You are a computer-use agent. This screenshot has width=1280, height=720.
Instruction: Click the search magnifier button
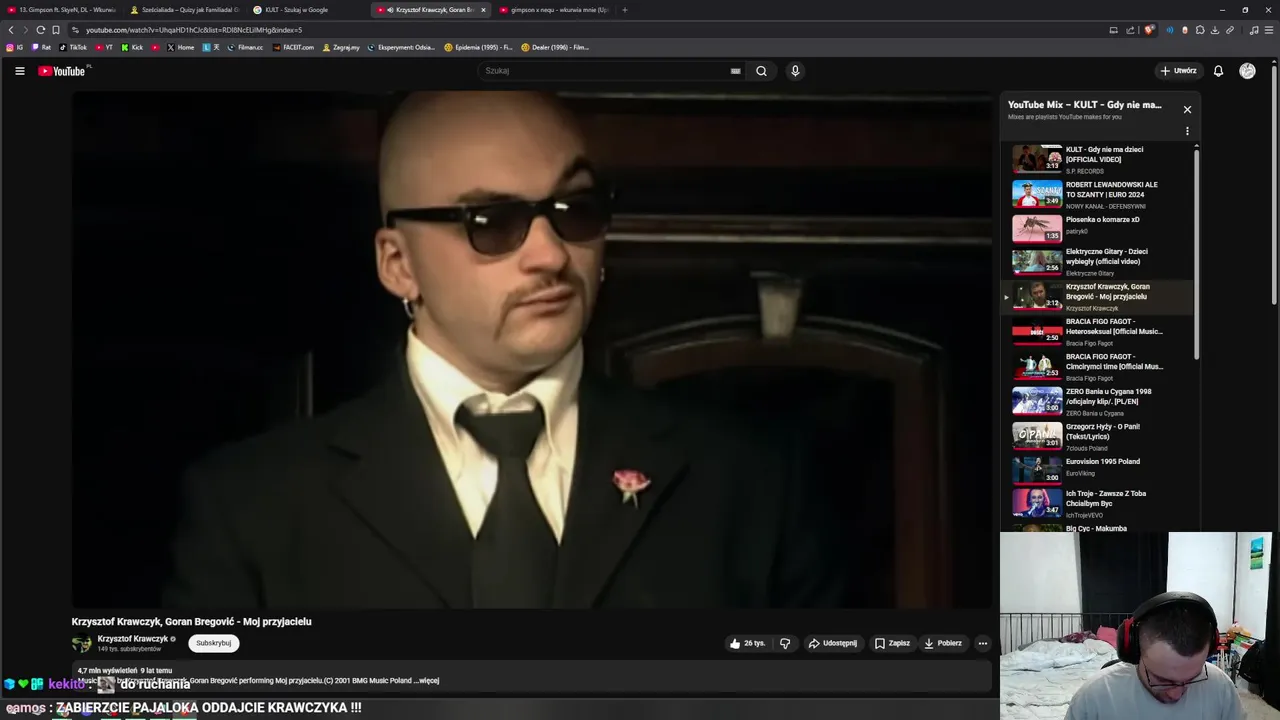pyautogui.click(x=761, y=71)
